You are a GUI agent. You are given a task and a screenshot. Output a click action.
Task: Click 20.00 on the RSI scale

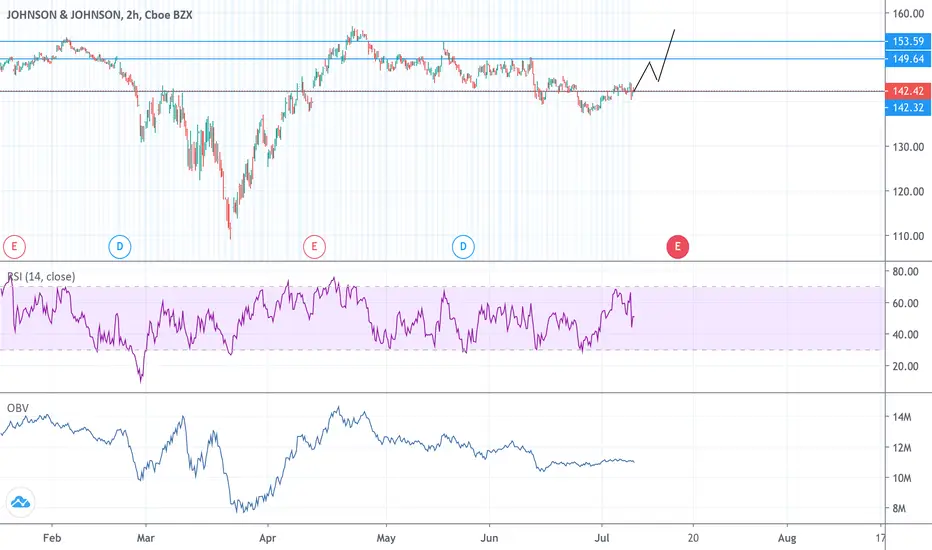(905, 366)
